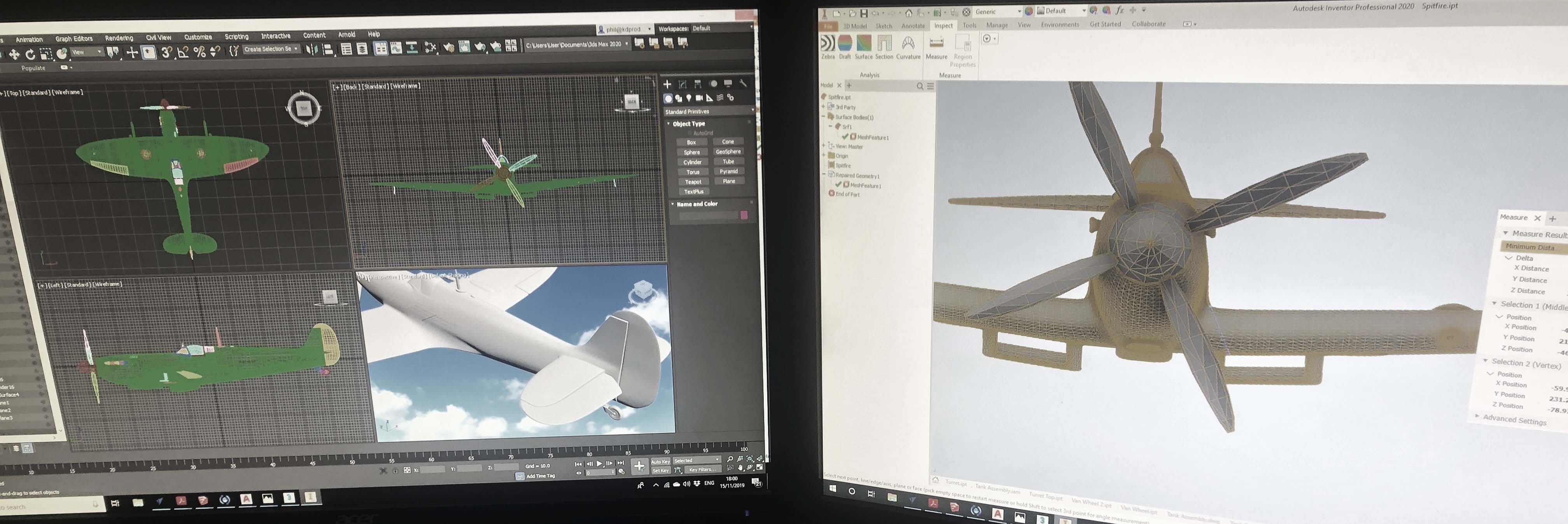Click the Percent Snap icon in 3ds Max
This screenshot has width=1568, height=524.
199,53
